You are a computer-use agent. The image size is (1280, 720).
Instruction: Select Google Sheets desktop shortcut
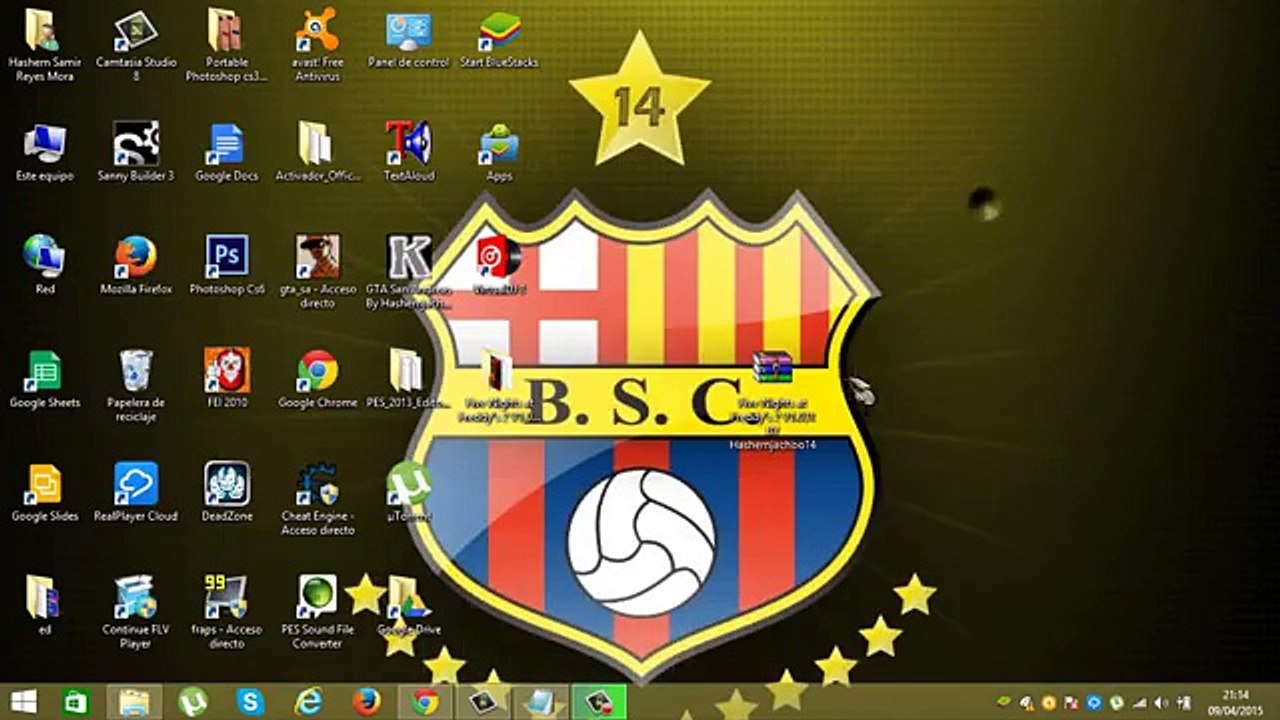(x=44, y=378)
